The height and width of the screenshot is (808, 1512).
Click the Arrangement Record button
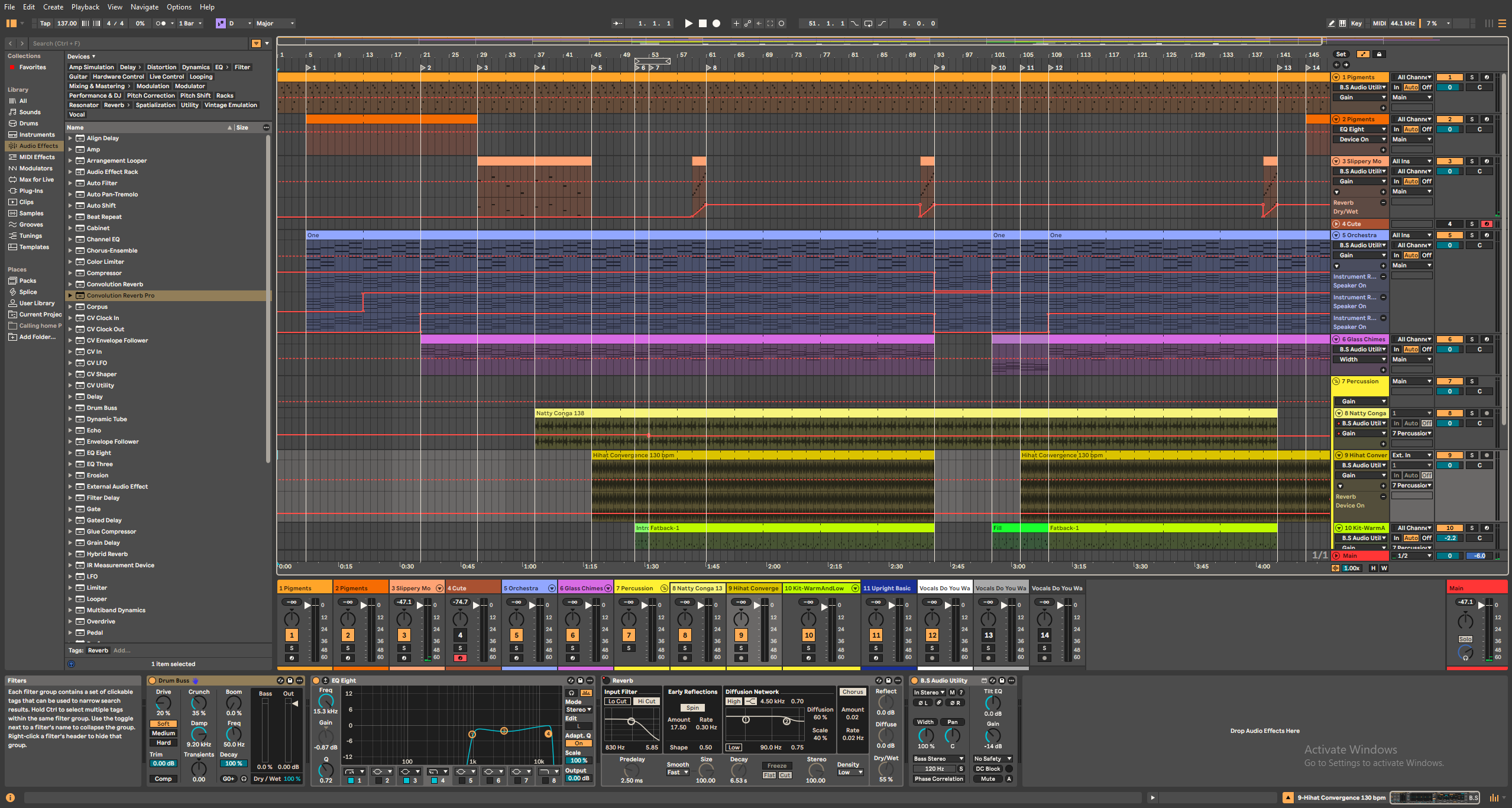pos(716,24)
